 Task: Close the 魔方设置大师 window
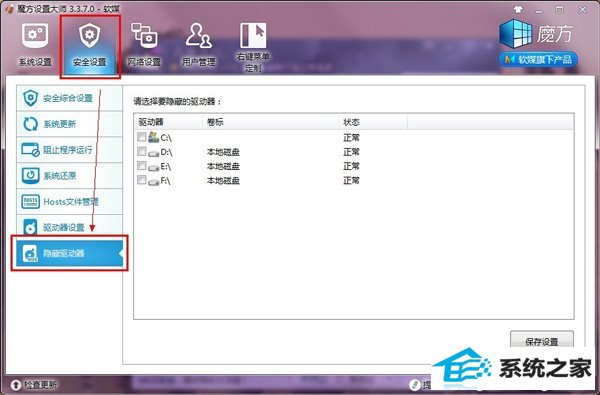pyautogui.click(x=582, y=10)
